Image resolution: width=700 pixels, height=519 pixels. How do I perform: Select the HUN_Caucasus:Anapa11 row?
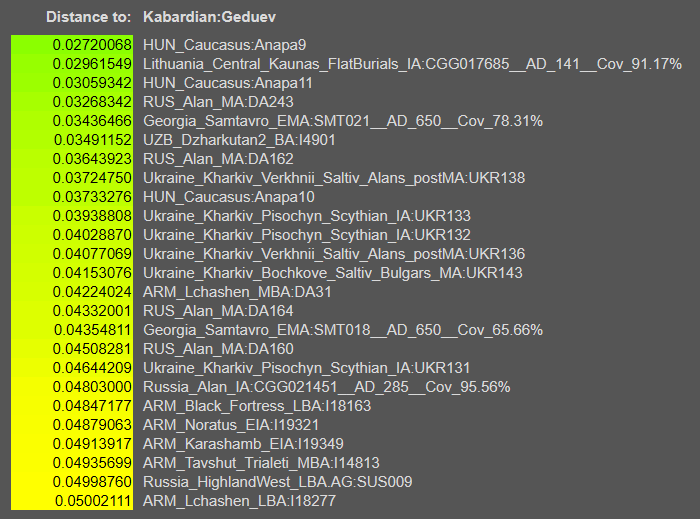click(228, 83)
